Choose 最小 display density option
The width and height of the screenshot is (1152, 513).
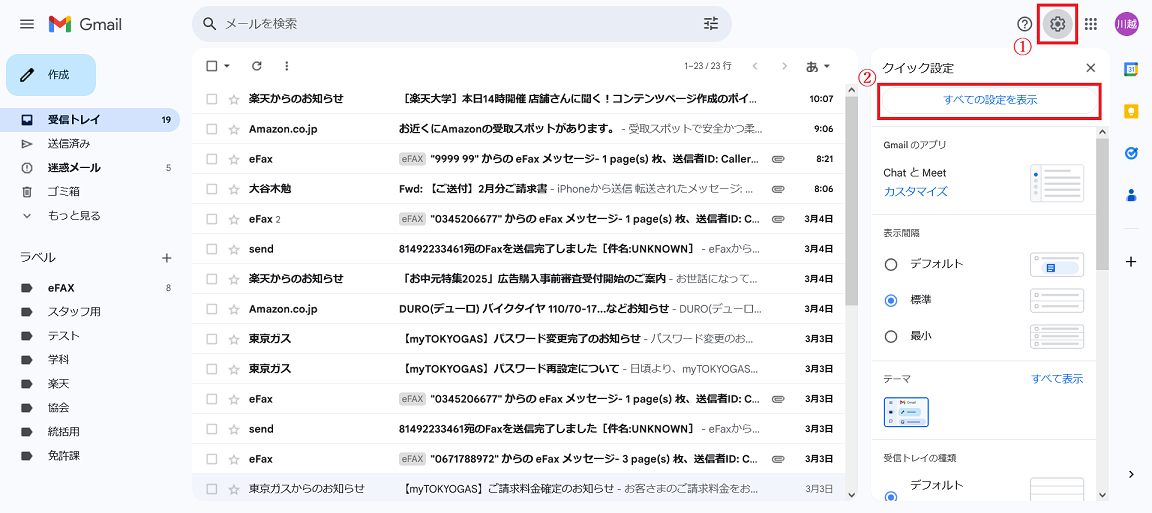pos(891,336)
